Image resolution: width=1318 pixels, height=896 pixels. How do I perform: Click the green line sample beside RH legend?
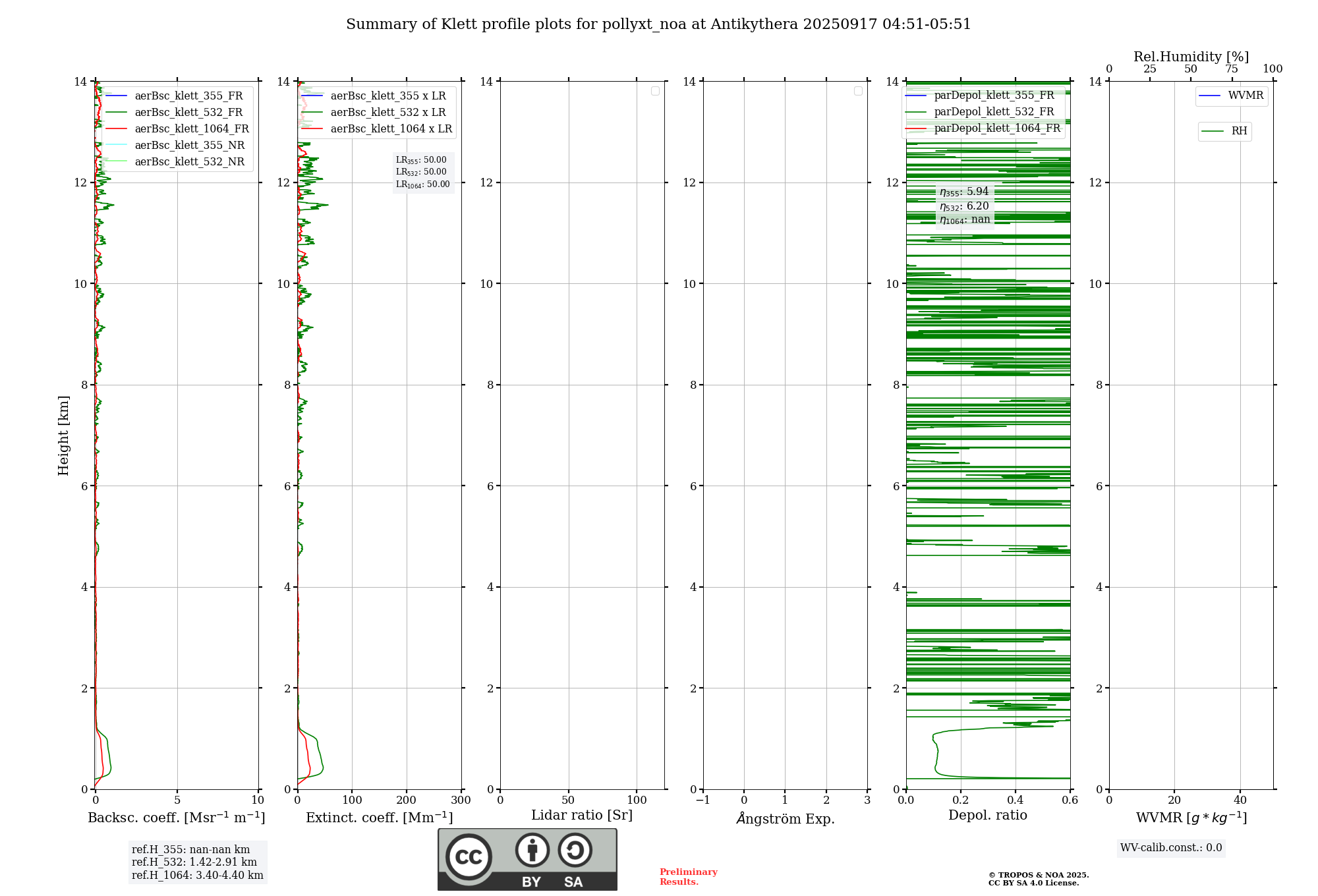[x=1213, y=132]
